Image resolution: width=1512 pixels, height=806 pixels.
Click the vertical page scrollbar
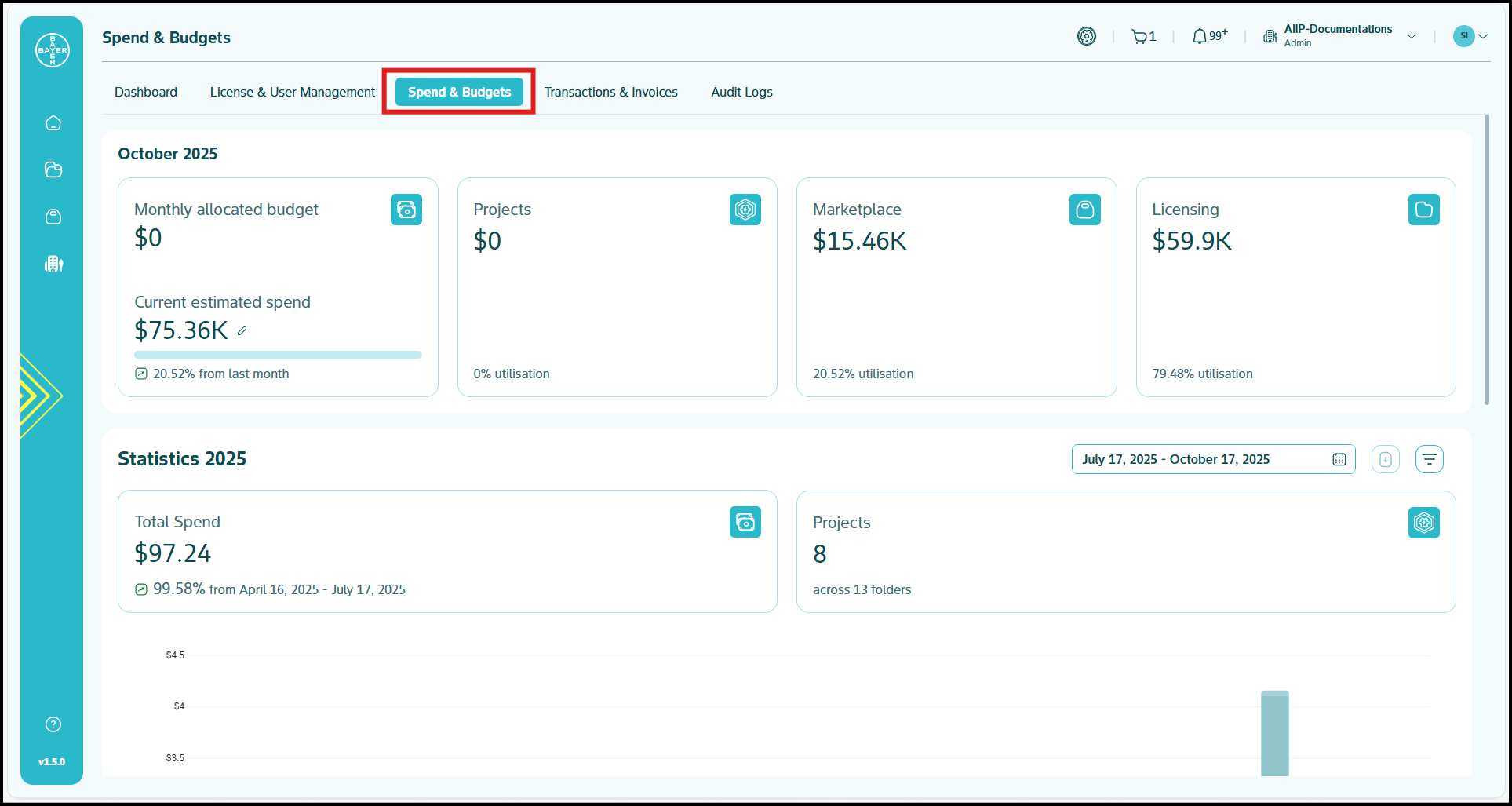click(x=1486, y=259)
